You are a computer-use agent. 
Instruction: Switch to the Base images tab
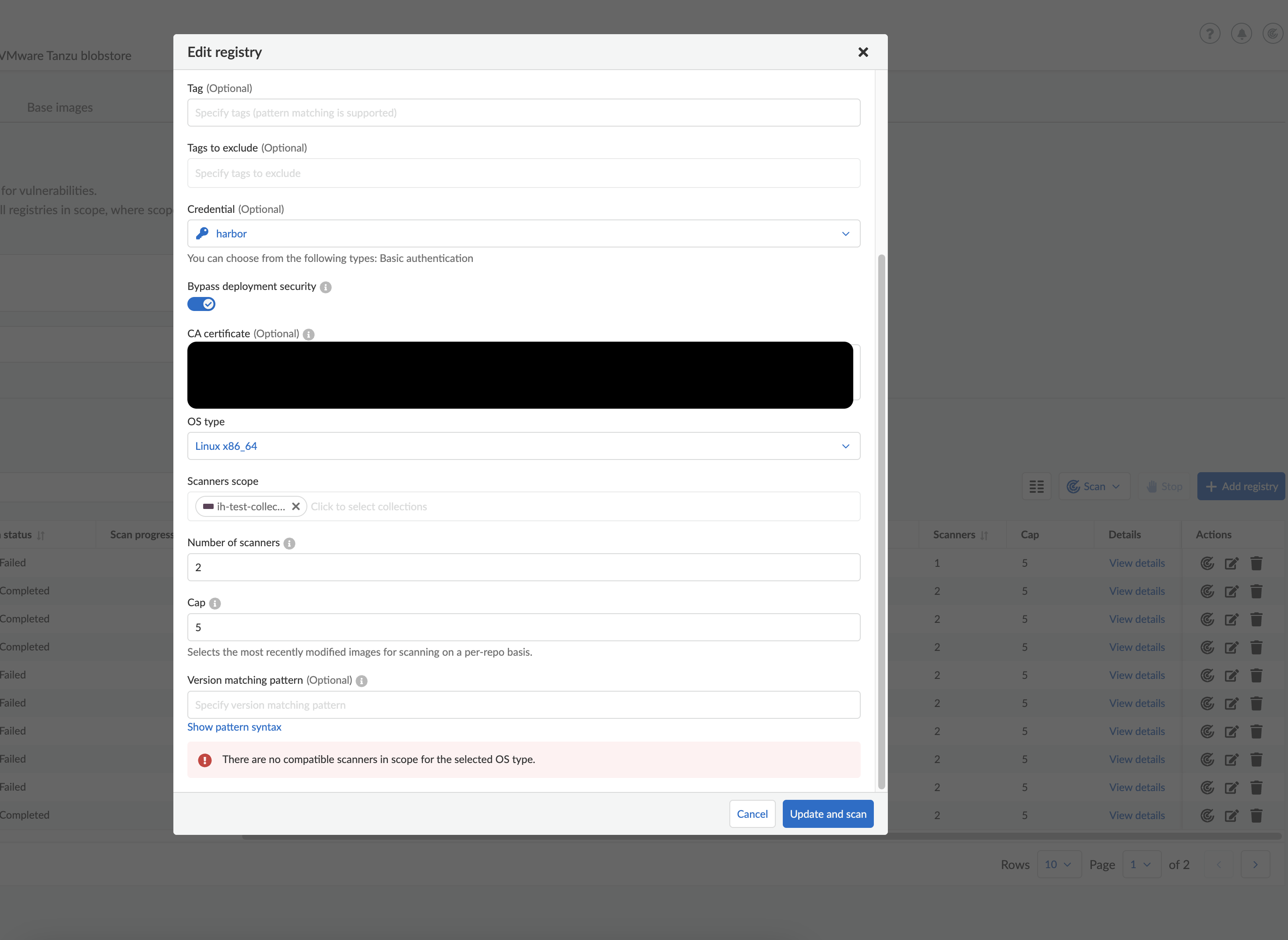coord(60,108)
